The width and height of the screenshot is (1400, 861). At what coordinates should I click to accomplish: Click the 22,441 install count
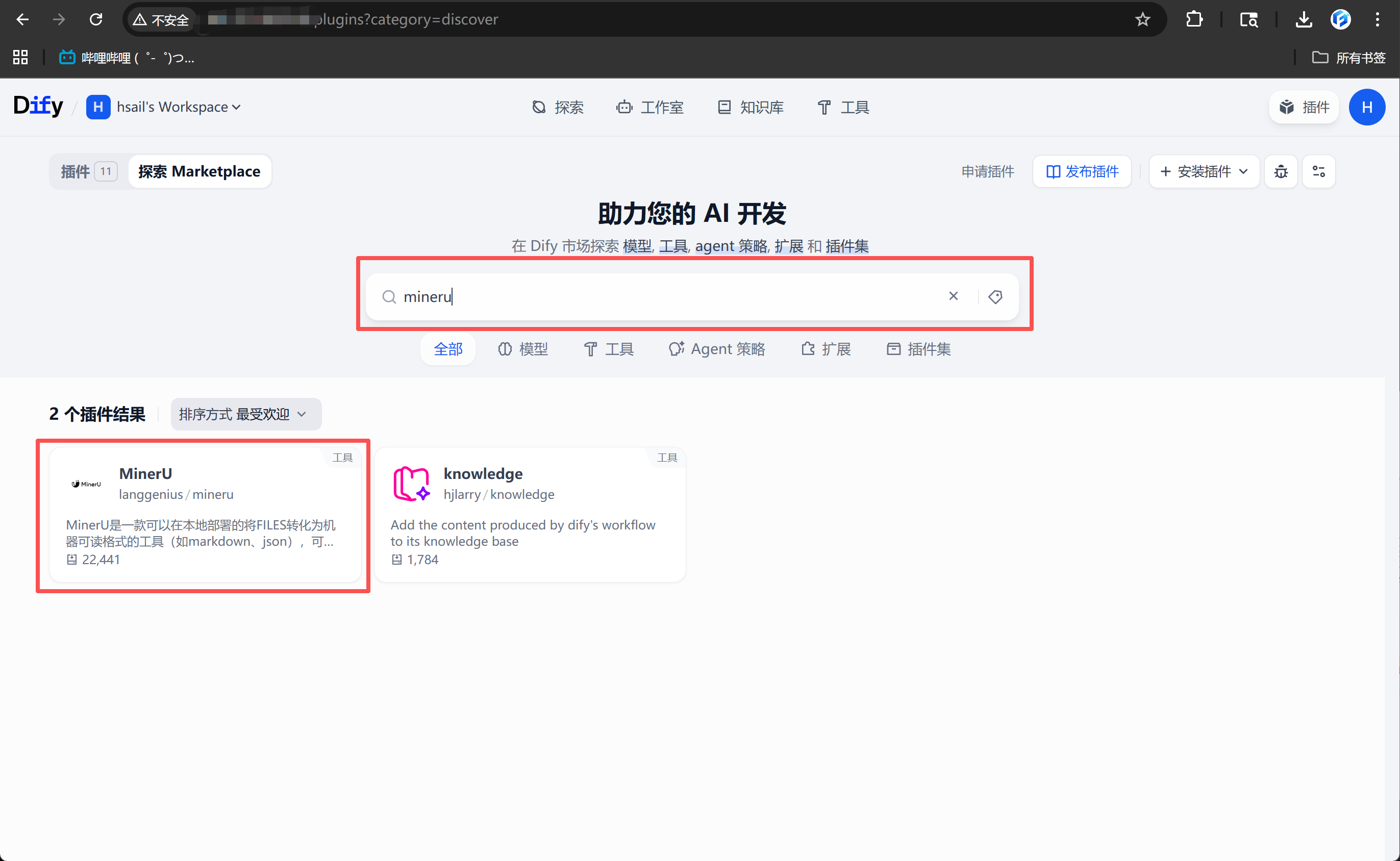click(93, 560)
